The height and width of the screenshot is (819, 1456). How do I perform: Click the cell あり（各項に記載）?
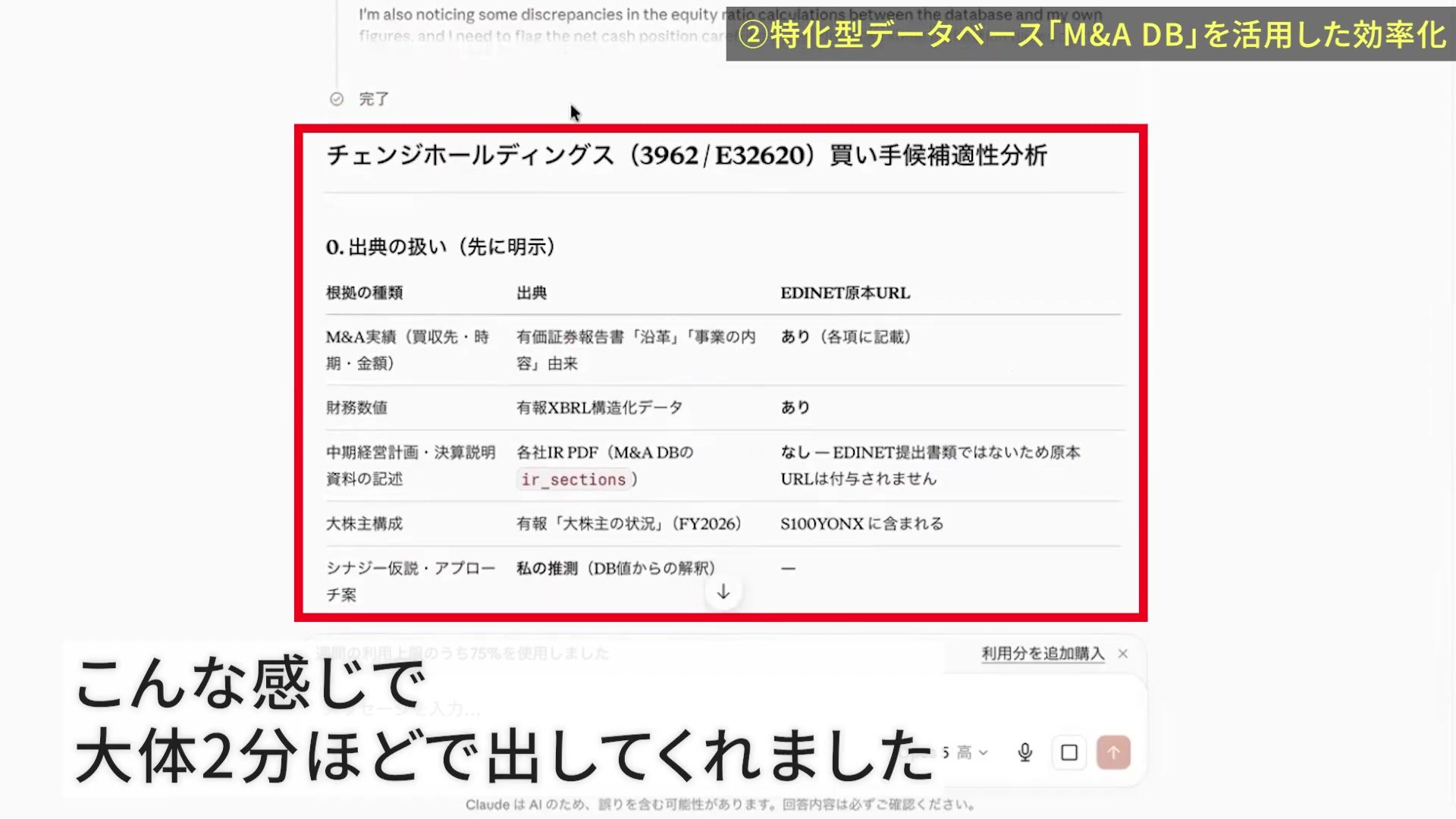846,337
